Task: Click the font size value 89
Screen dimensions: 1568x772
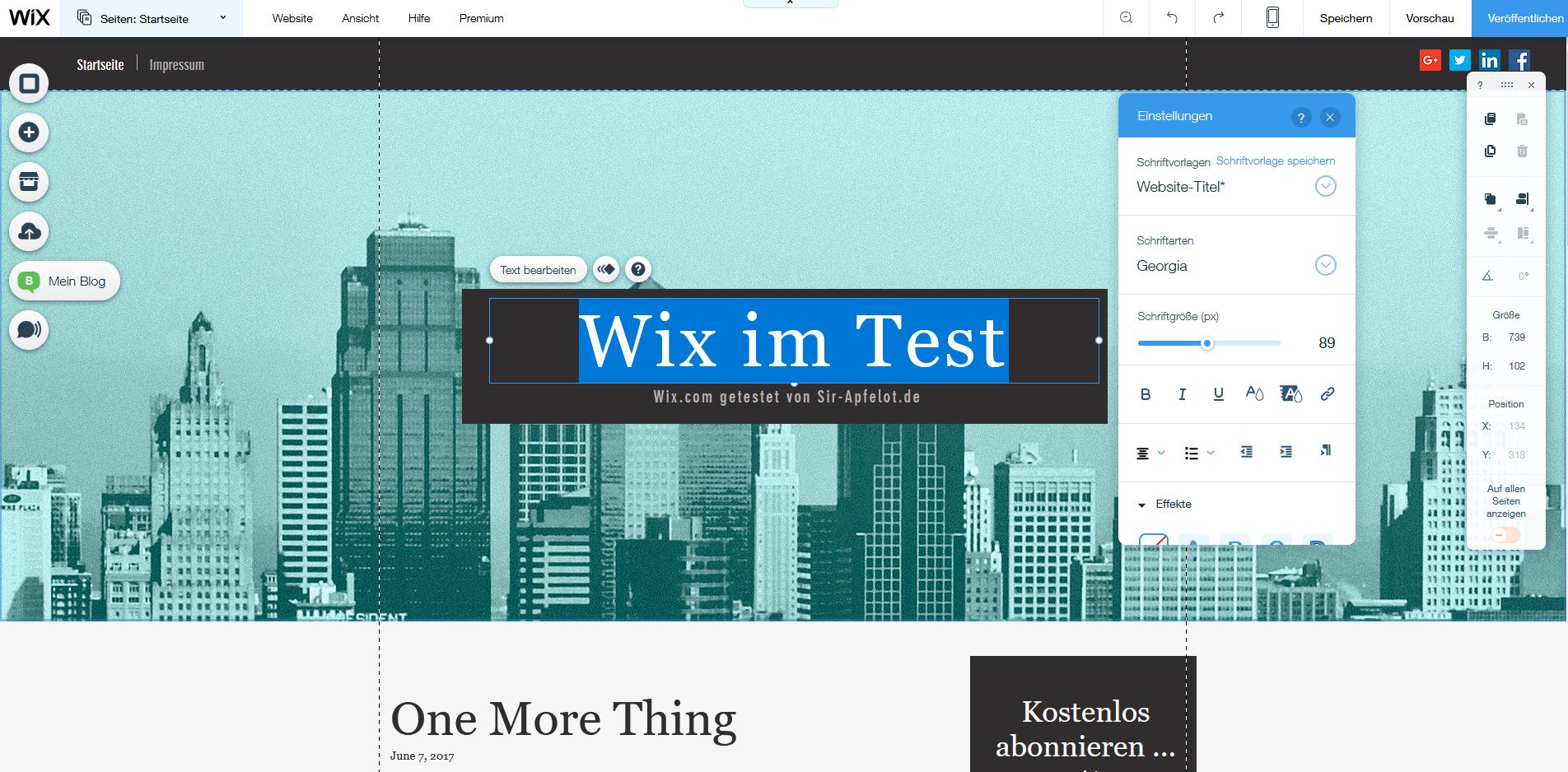Action: 1327,343
